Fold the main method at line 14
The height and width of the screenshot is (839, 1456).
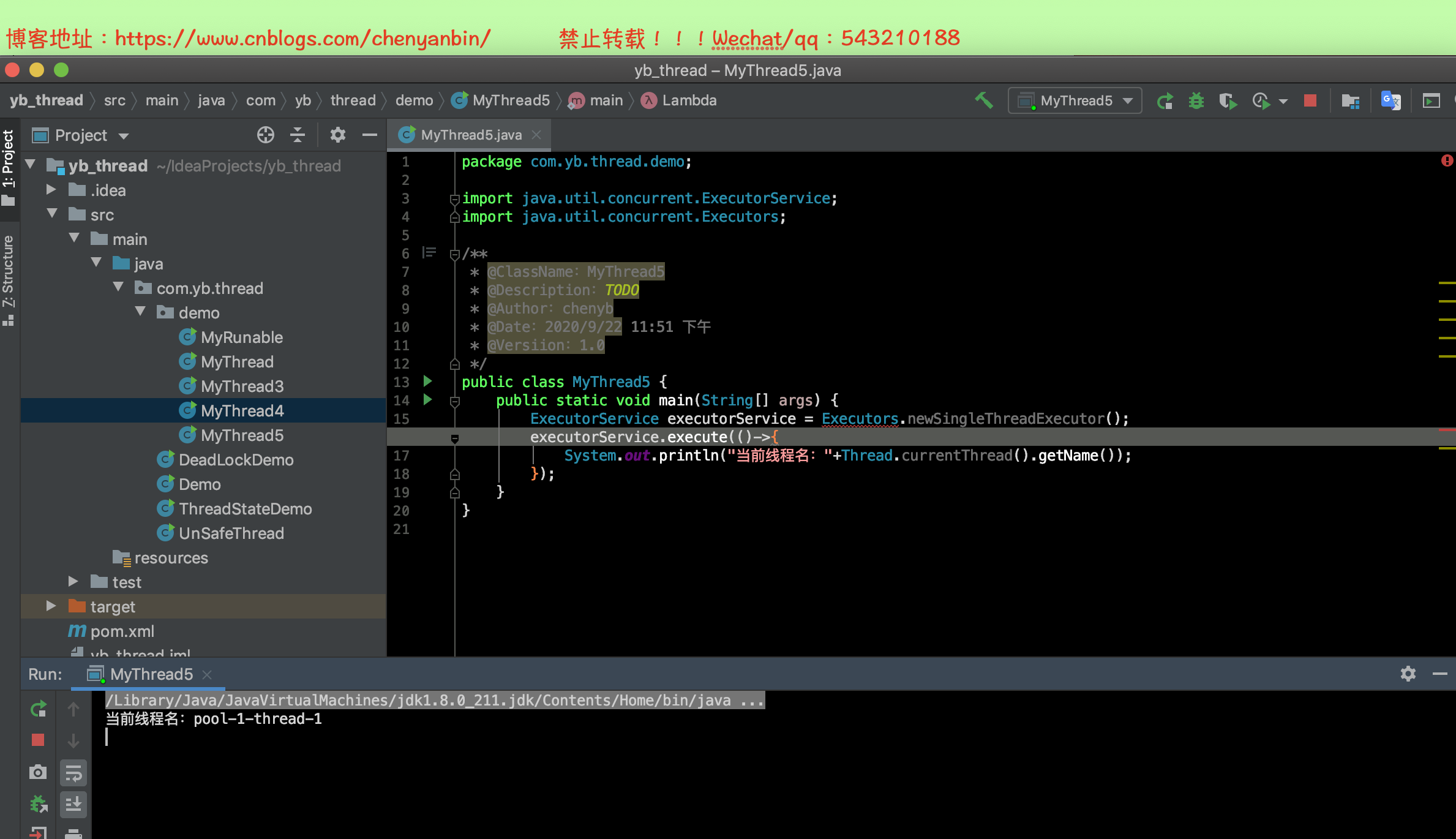(454, 402)
